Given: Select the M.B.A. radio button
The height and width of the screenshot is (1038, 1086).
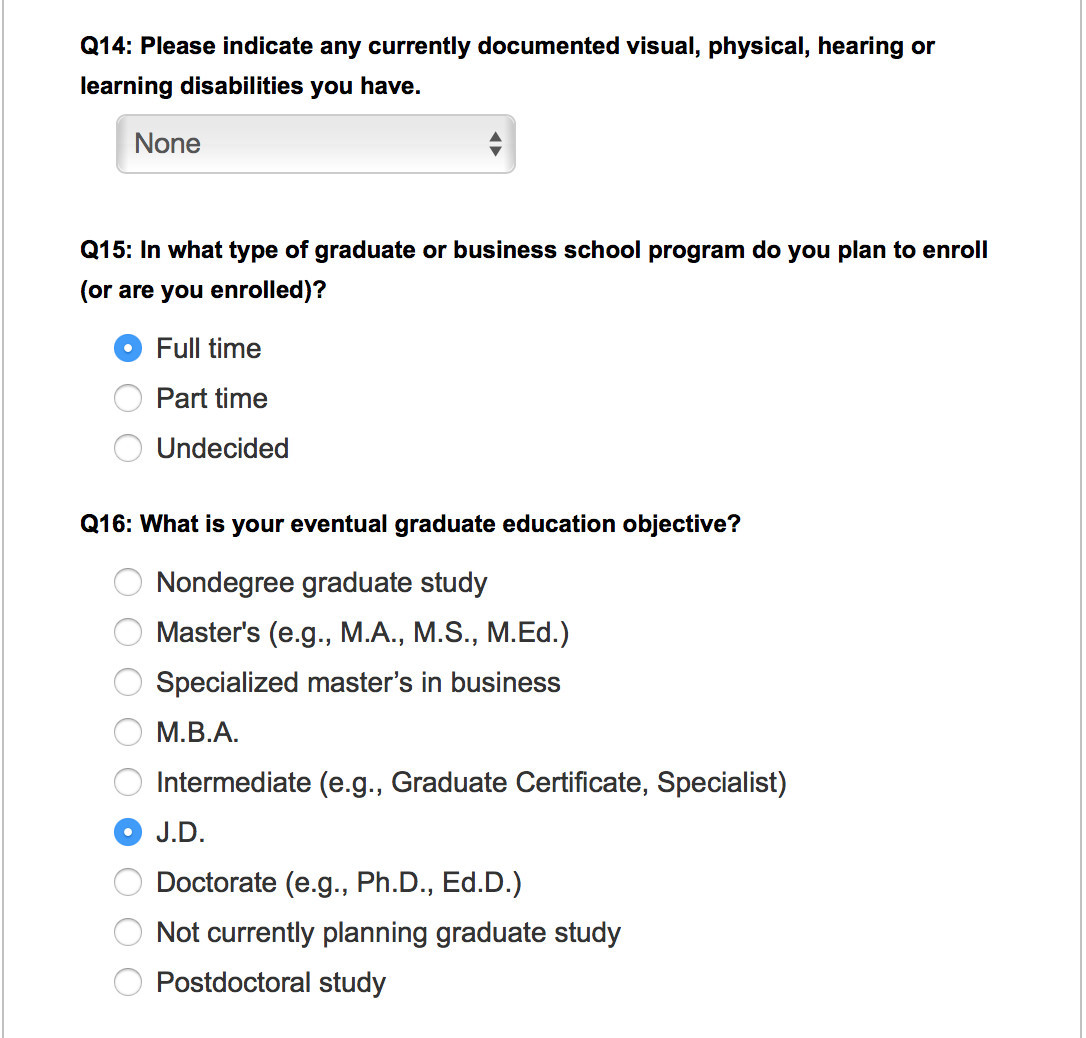Looking at the screenshot, I should (128, 732).
